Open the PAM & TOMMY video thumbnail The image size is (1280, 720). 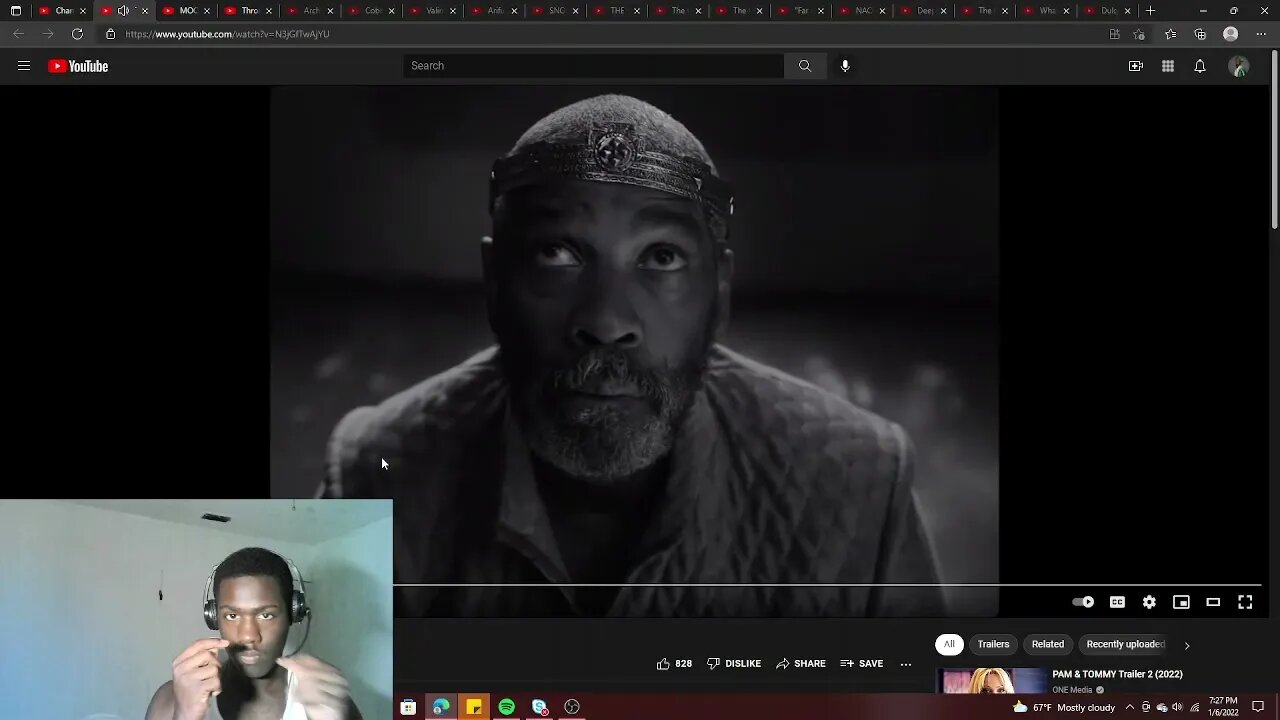tap(991, 681)
